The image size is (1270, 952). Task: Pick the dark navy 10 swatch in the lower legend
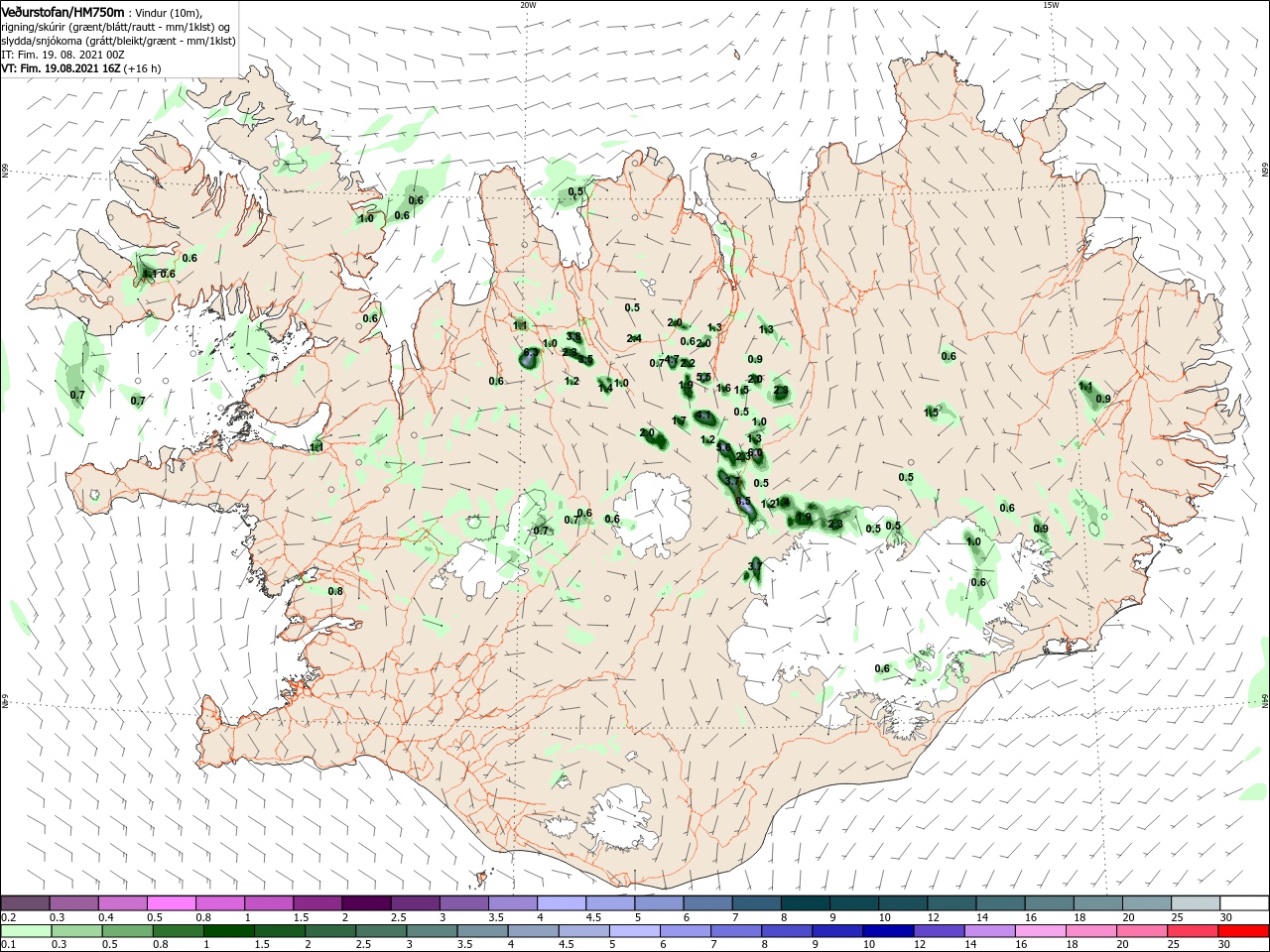tap(888, 930)
